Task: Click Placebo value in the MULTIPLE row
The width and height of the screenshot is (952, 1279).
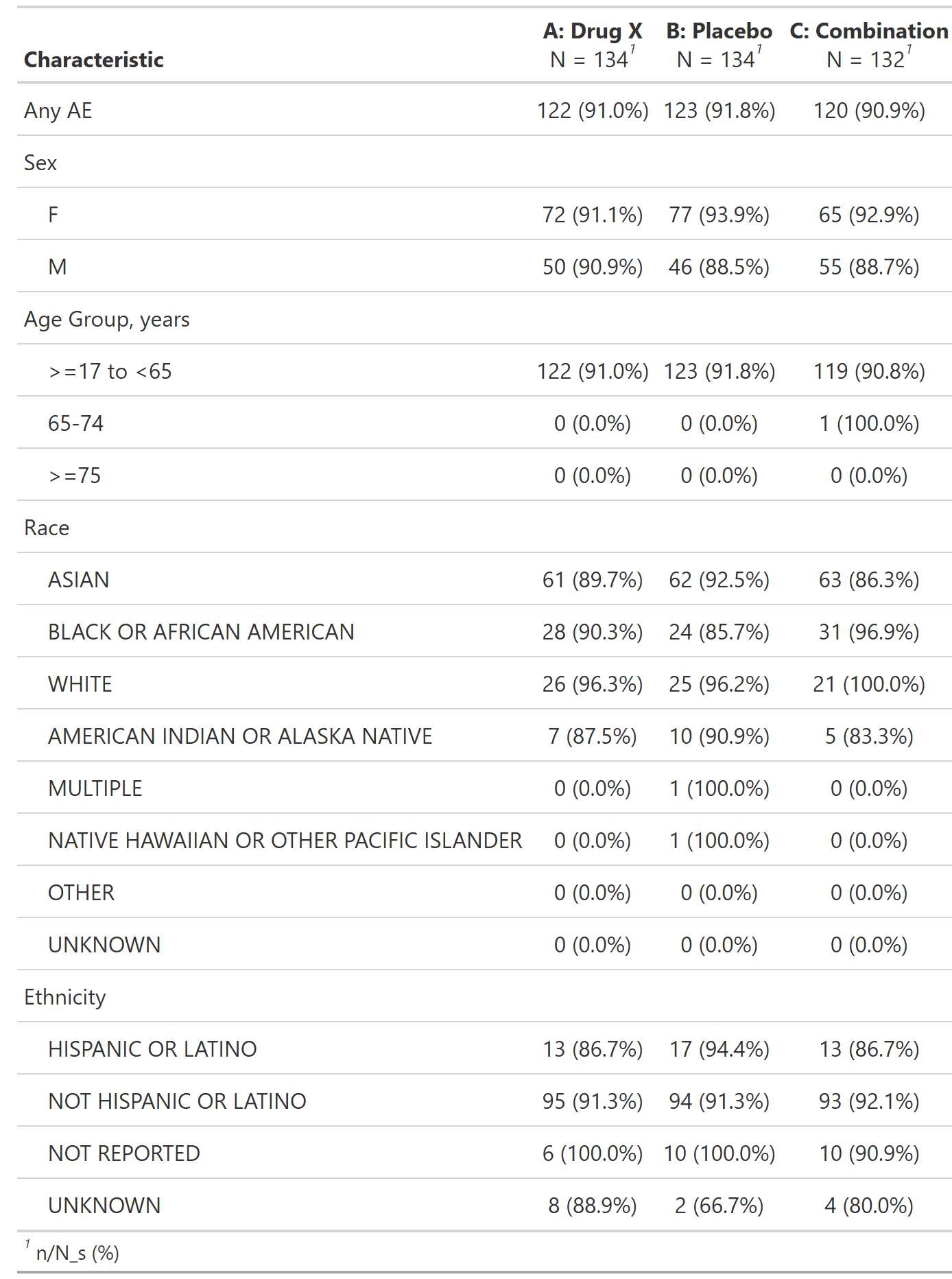Action: click(719, 788)
